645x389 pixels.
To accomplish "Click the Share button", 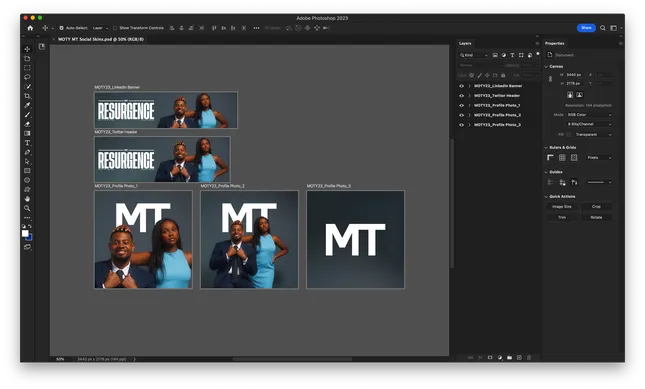I will point(586,28).
